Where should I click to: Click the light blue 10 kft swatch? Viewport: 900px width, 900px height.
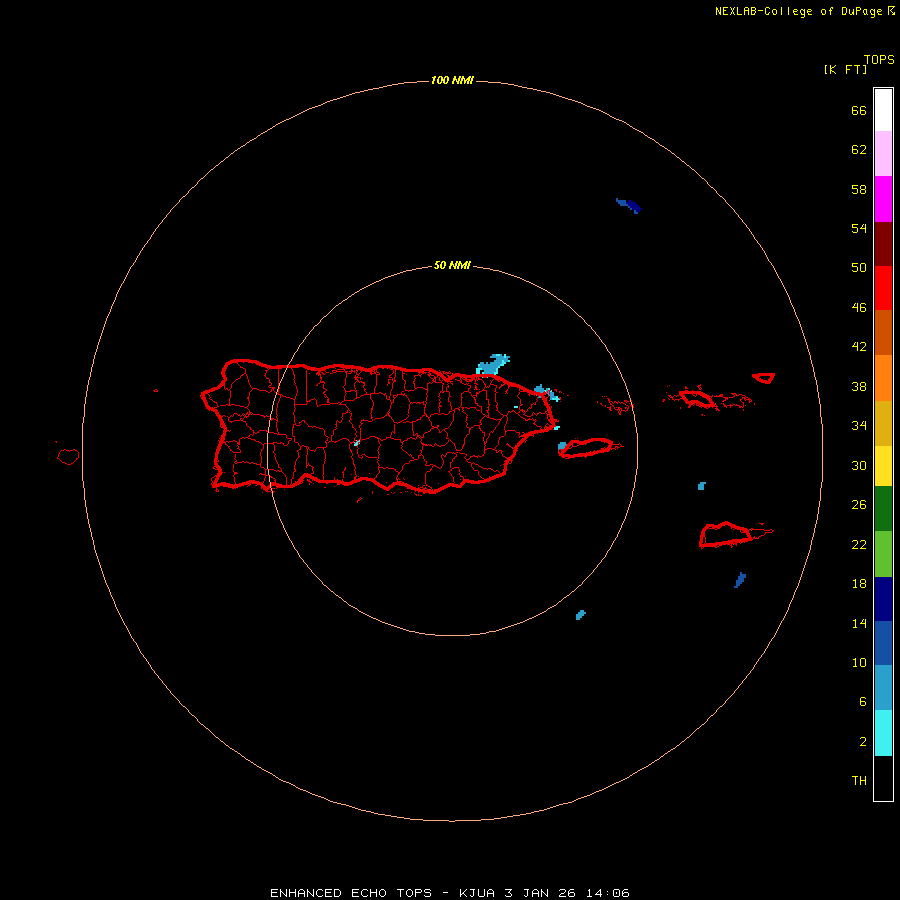click(x=883, y=688)
